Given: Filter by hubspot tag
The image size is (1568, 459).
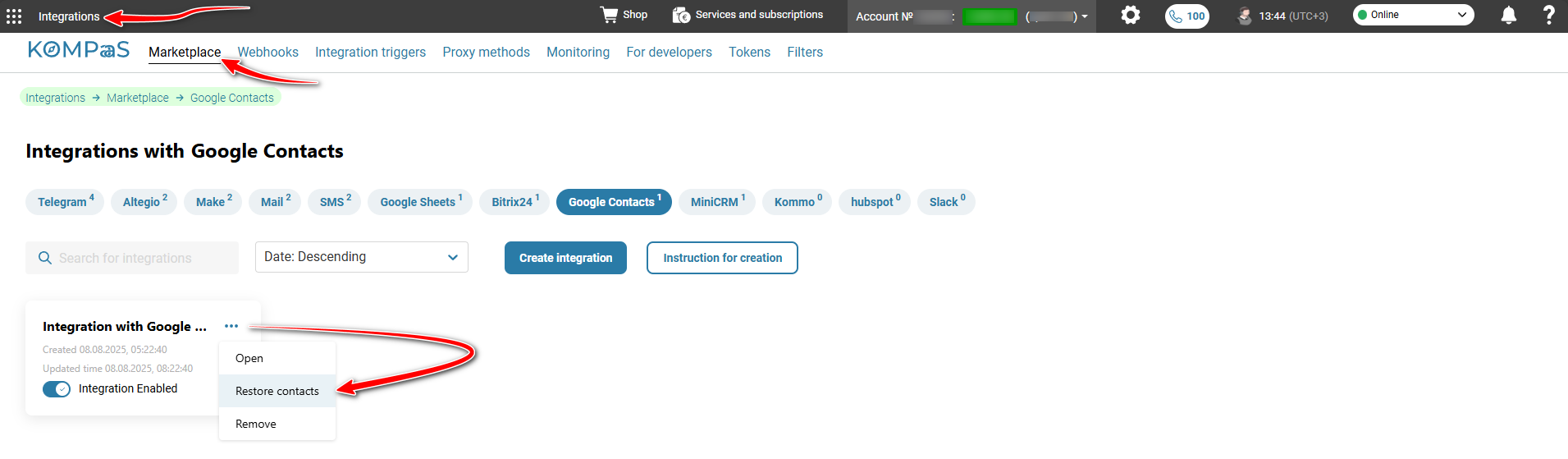Looking at the screenshot, I should click(x=875, y=202).
